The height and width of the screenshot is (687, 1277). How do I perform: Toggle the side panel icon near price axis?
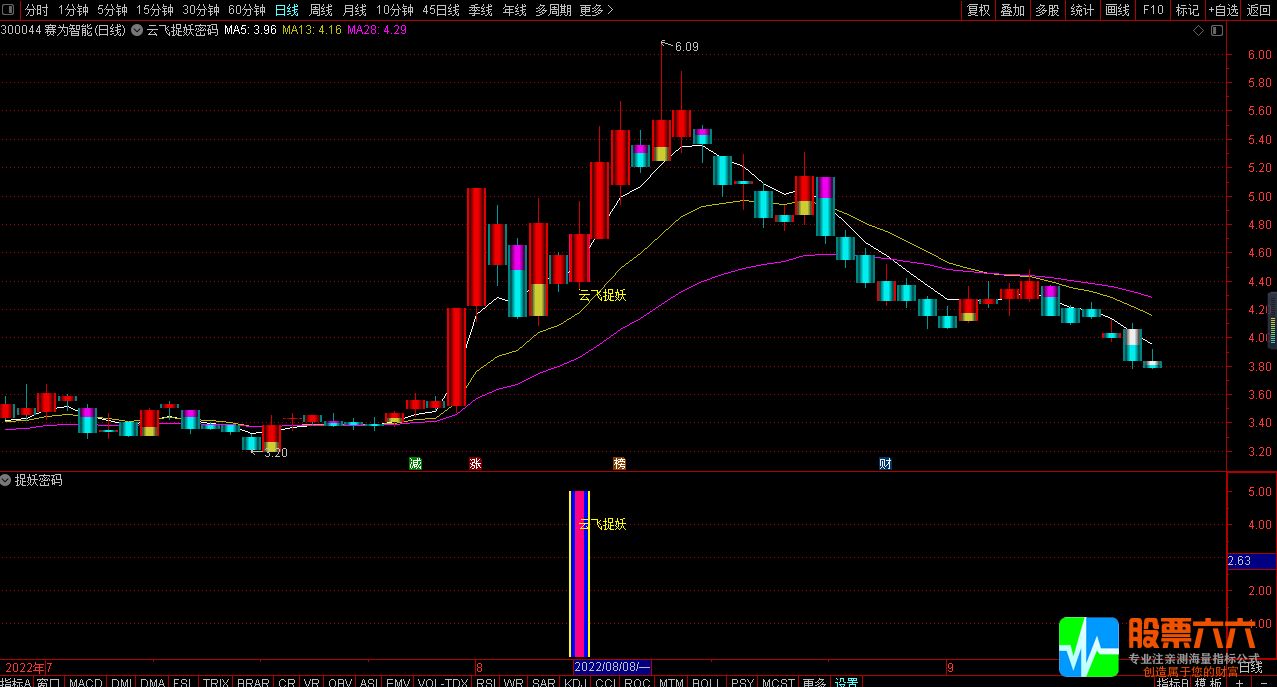1216,30
